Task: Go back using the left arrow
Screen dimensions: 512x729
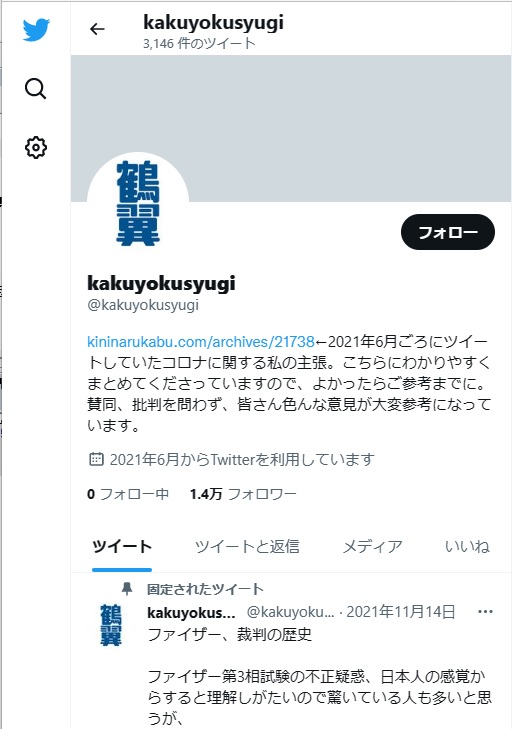Action: (x=97, y=29)
